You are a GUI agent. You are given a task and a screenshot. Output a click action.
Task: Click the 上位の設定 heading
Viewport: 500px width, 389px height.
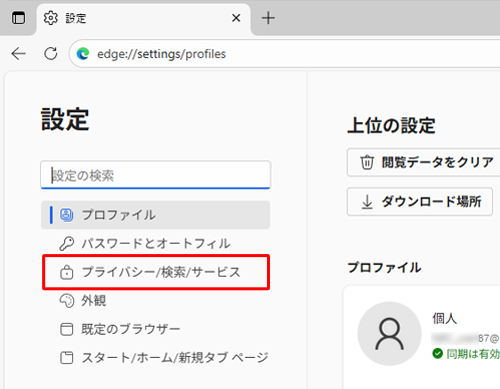(x=391, y=126)
